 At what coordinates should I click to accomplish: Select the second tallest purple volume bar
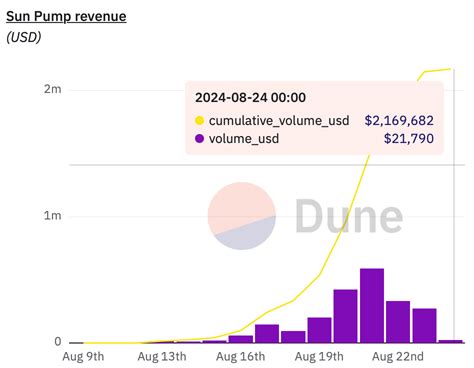point(345,316)
